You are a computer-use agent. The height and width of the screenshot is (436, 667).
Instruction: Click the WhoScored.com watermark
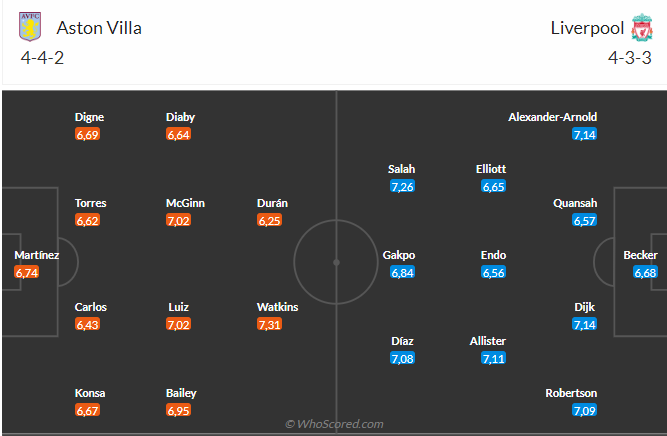(334, 424)
